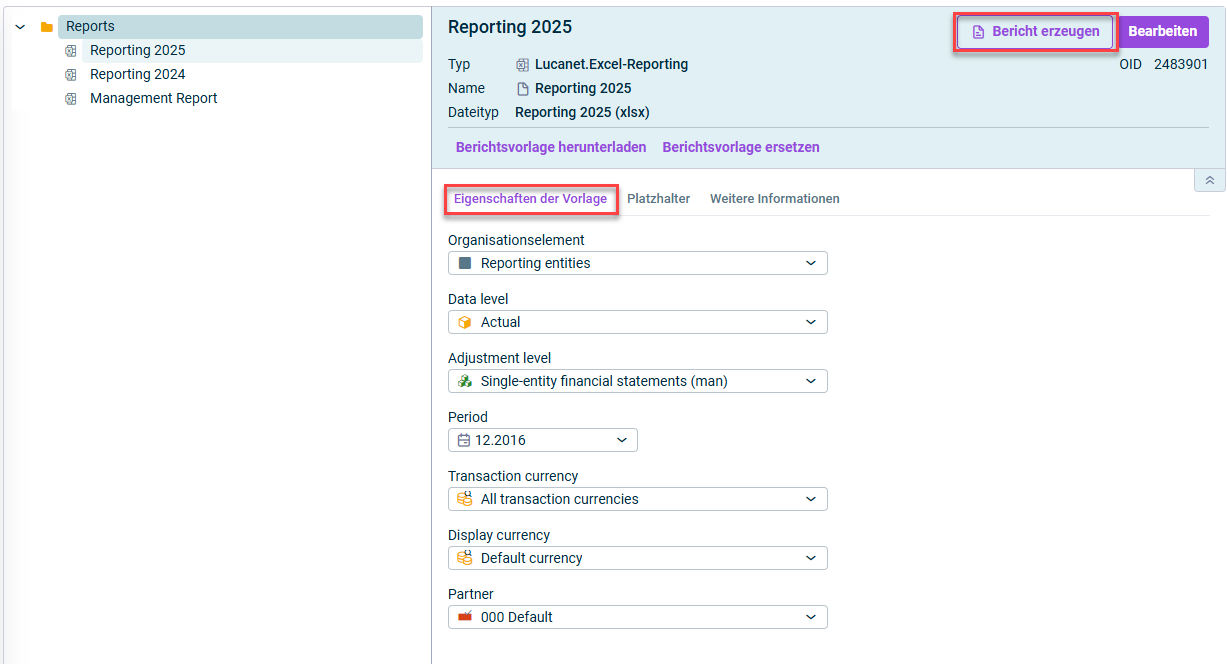Collapse the header panel with double chevron
1227x664 pixels.
tap(1209, 180)
